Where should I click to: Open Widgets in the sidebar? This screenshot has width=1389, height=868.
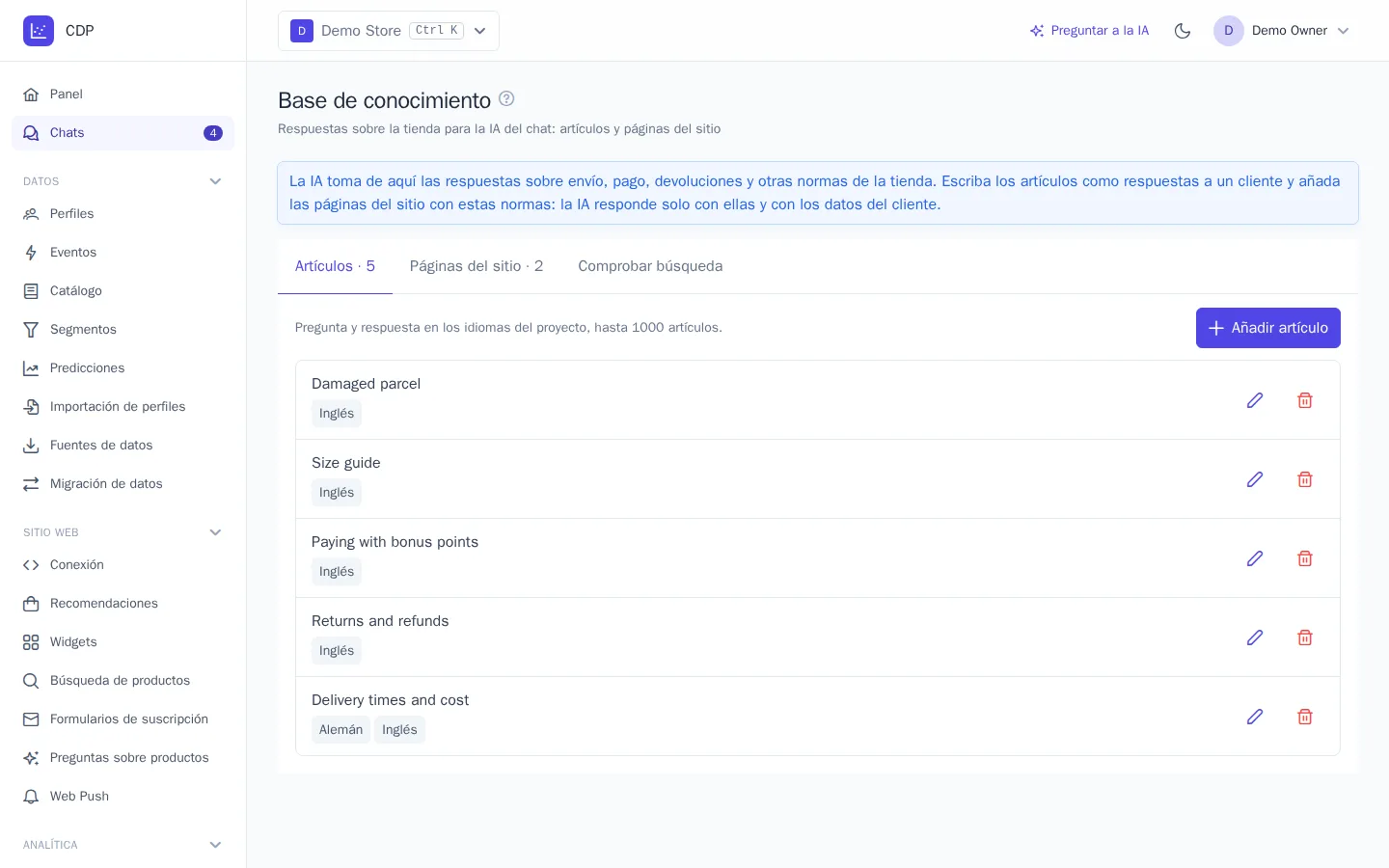tap(123, 642)
